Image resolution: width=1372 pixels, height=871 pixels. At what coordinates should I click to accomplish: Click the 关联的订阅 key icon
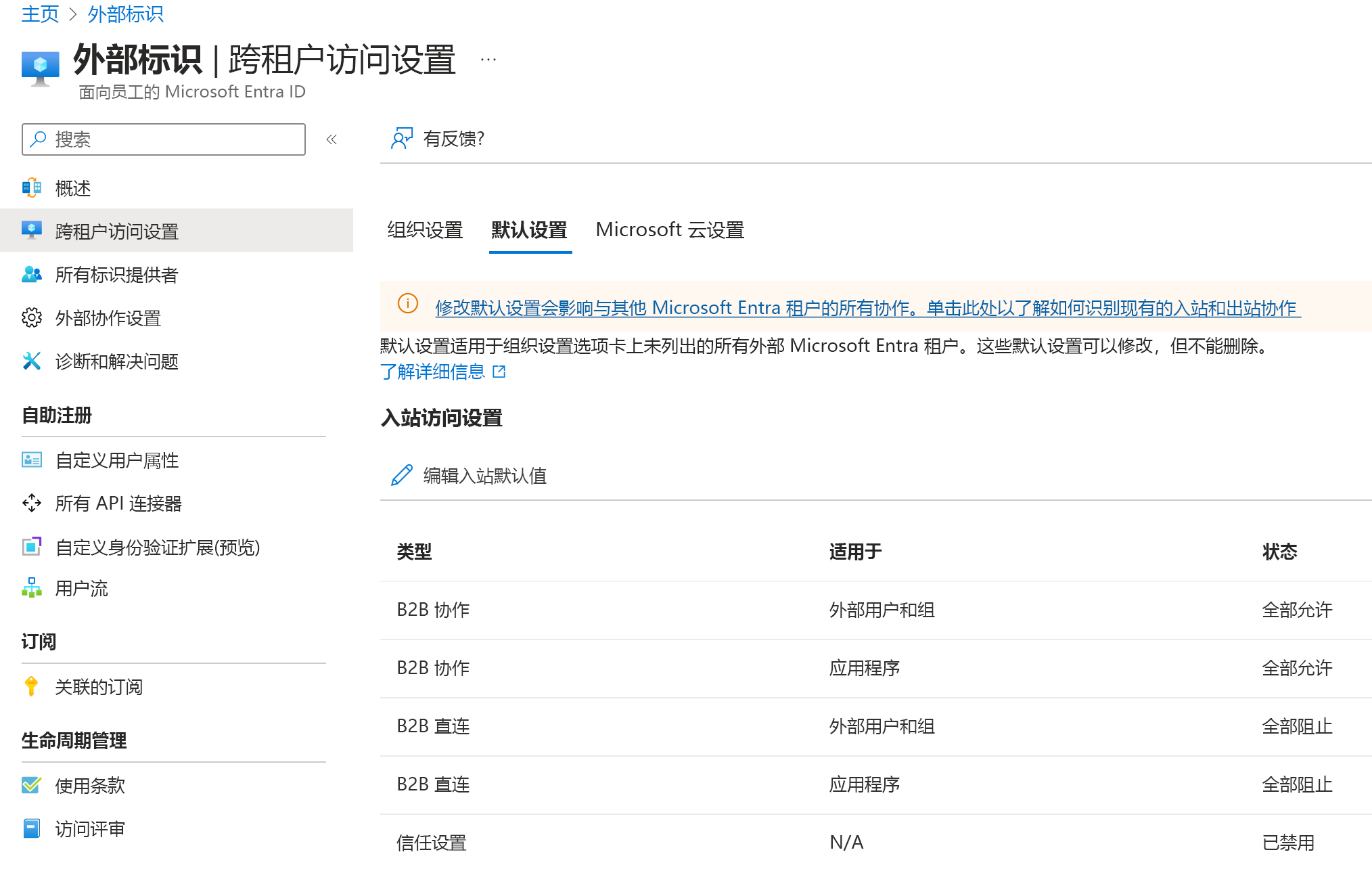(31, 686)
